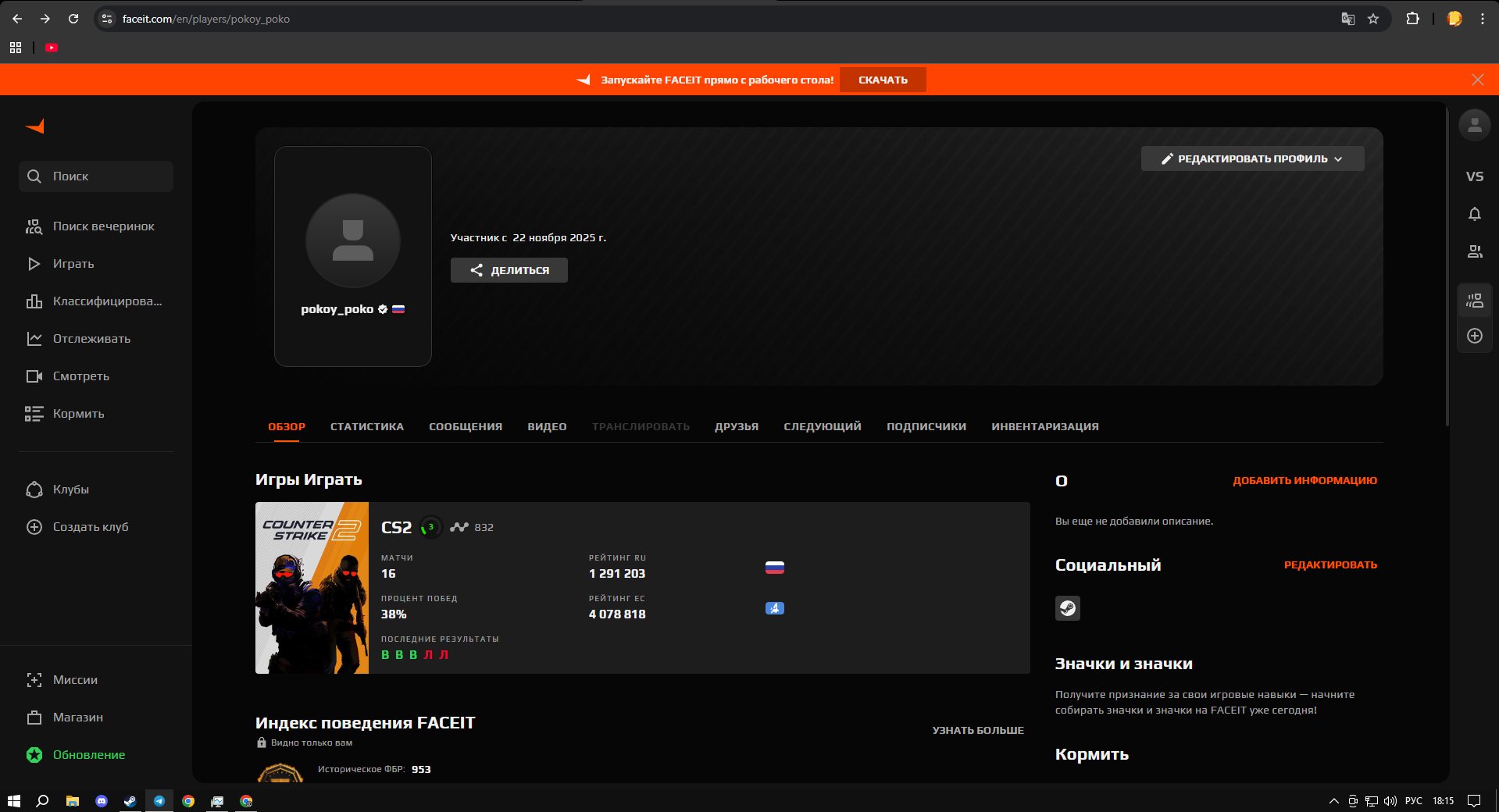Switch to the СТАТИСТИКА tab
The image size is (1499, 812).
(366, 426)
